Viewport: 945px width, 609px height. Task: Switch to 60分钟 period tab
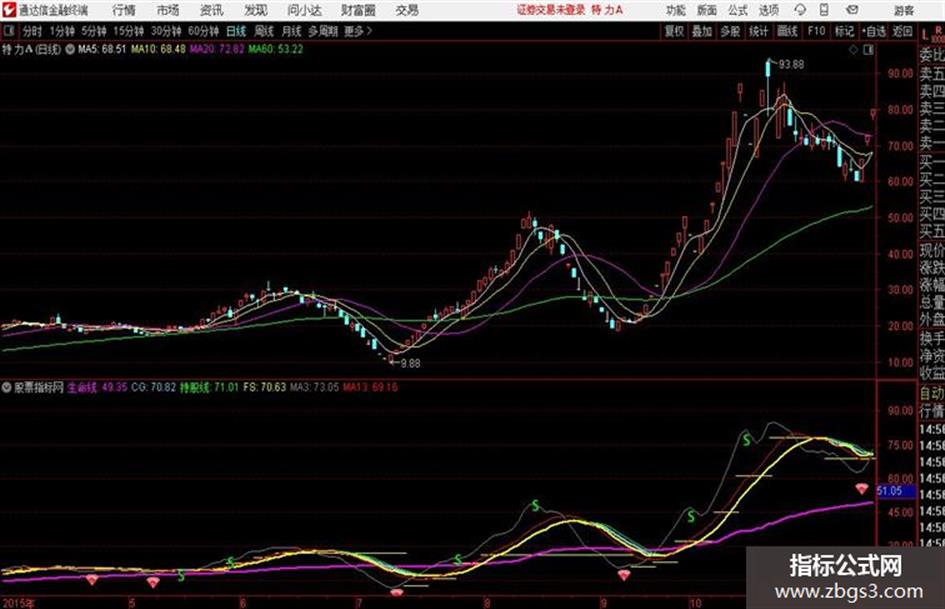[x=204, y=31]
